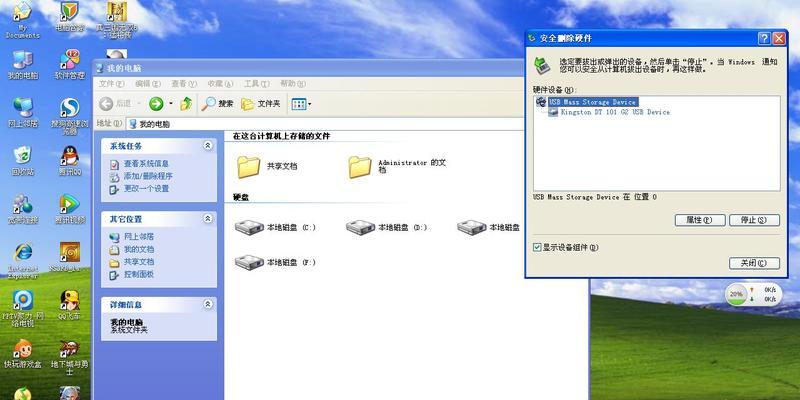Open the 编辑 menu
This screenshot has height=400, width=800.
[148, 84]
